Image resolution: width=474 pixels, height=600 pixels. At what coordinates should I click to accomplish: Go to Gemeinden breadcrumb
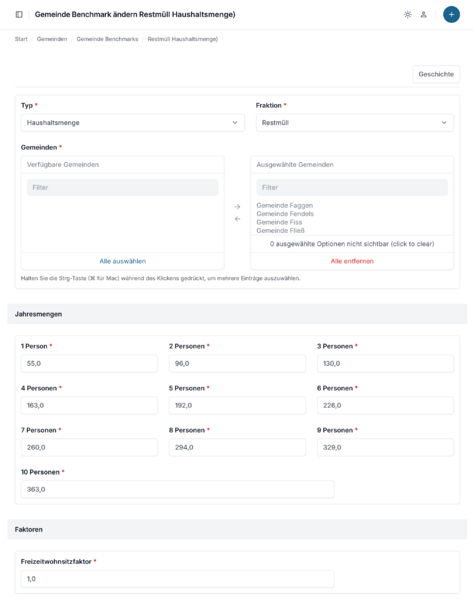click(52, 39)
